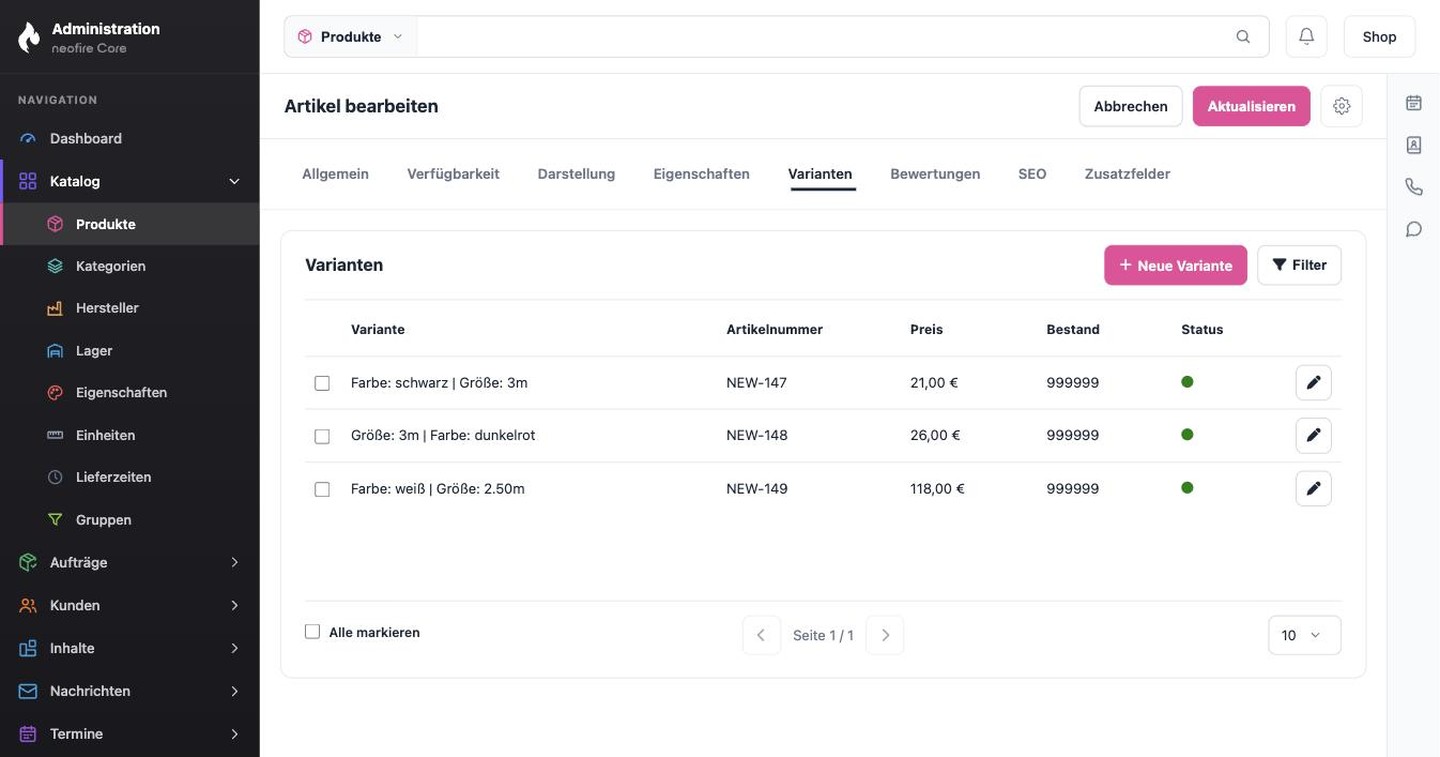Screen dimensions: 1440x757
Task: Select the 'Farbe: weiß | Größe: 2.50m' checkbox
Action: tap(322, 489)
